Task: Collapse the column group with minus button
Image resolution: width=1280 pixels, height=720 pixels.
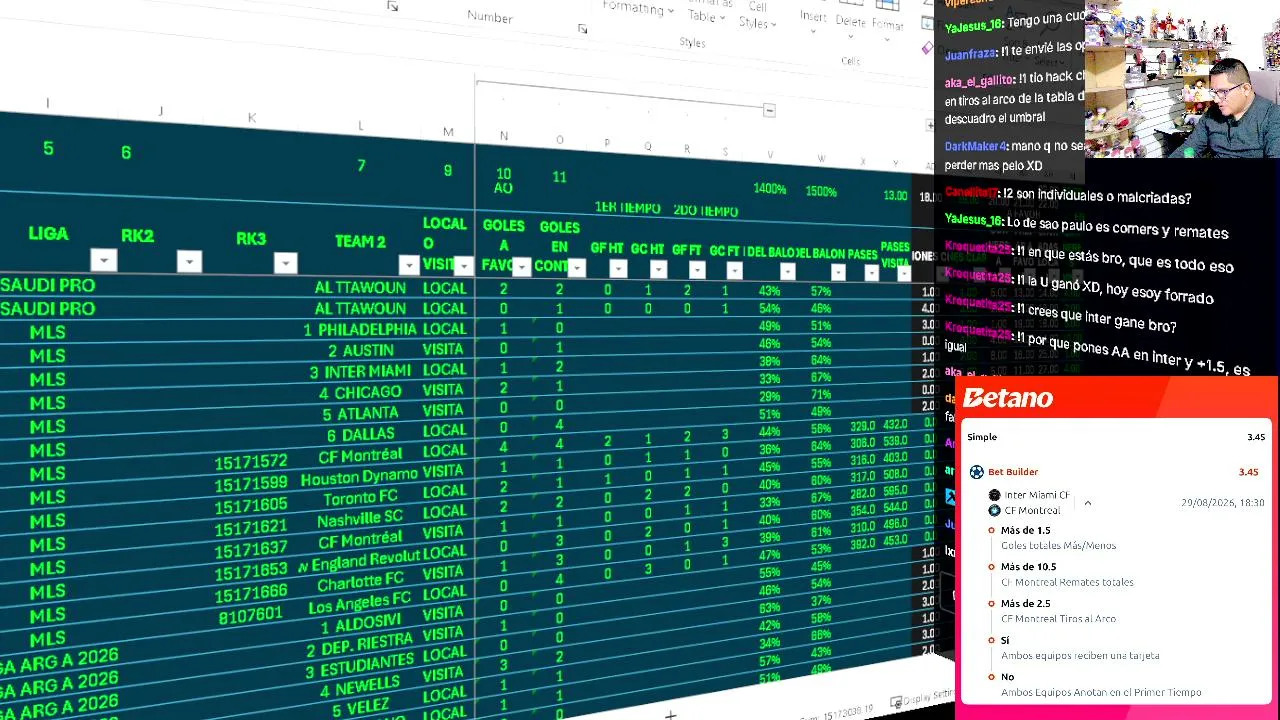Action: click(769, 110)
